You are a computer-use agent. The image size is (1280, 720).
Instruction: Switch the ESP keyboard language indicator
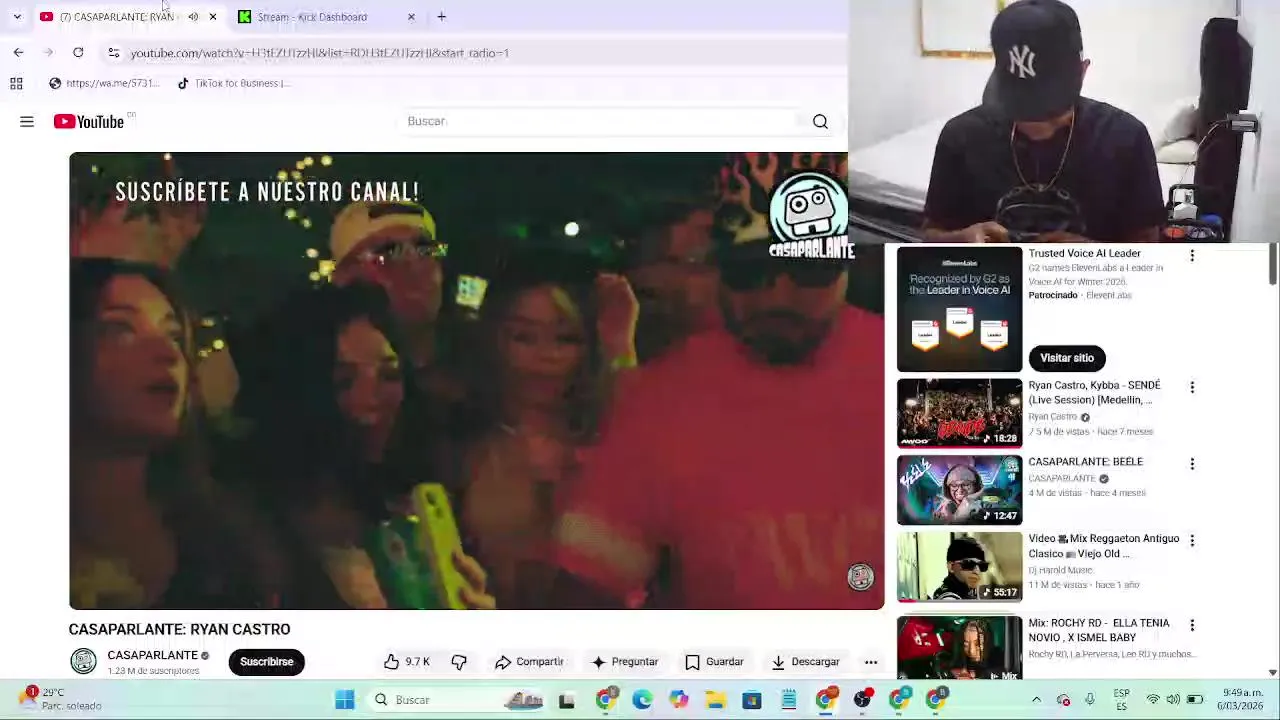(1122, 699)
